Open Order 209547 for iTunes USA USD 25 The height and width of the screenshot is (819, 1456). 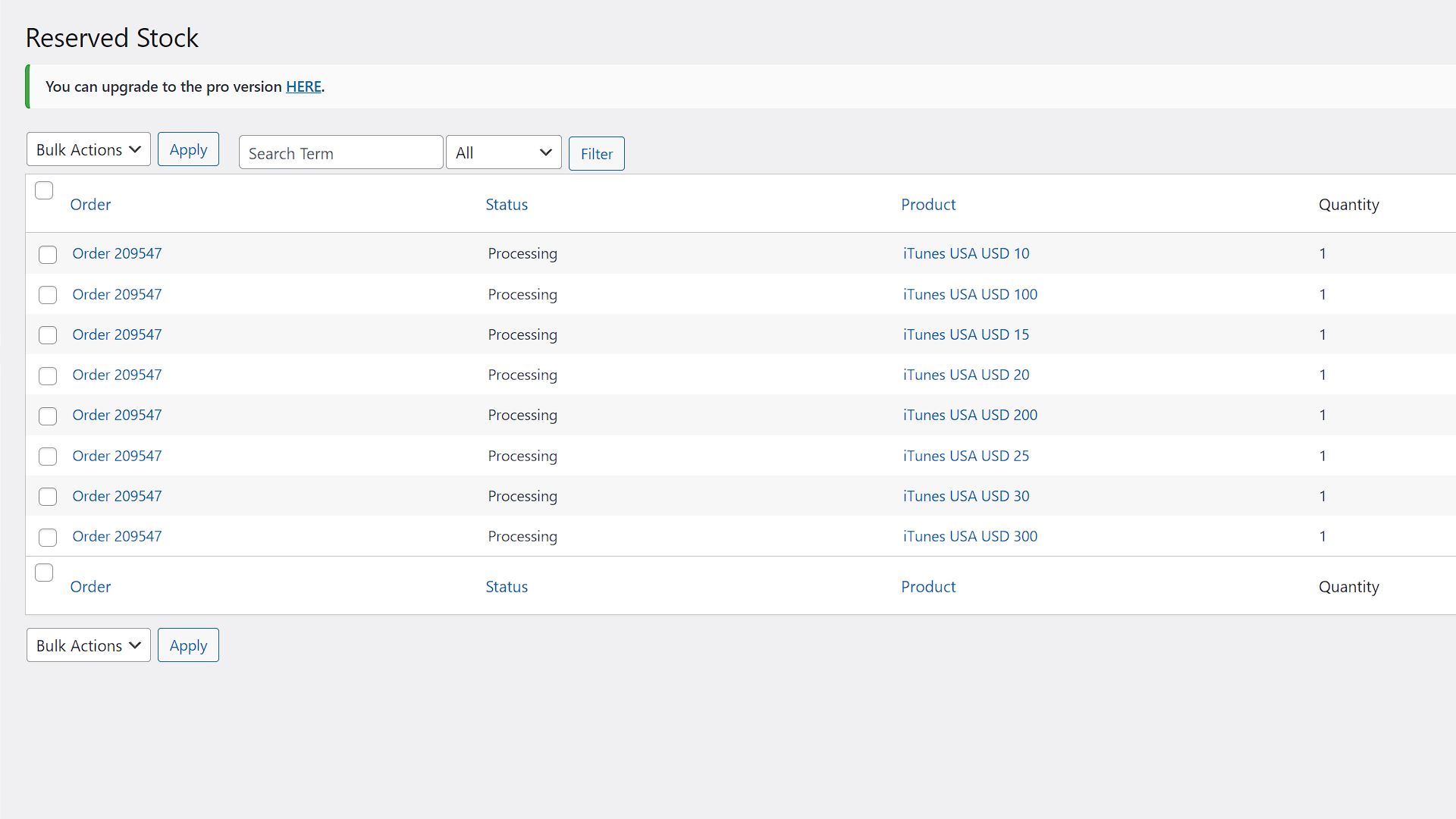pyautogui.click(x=117, y=456)
